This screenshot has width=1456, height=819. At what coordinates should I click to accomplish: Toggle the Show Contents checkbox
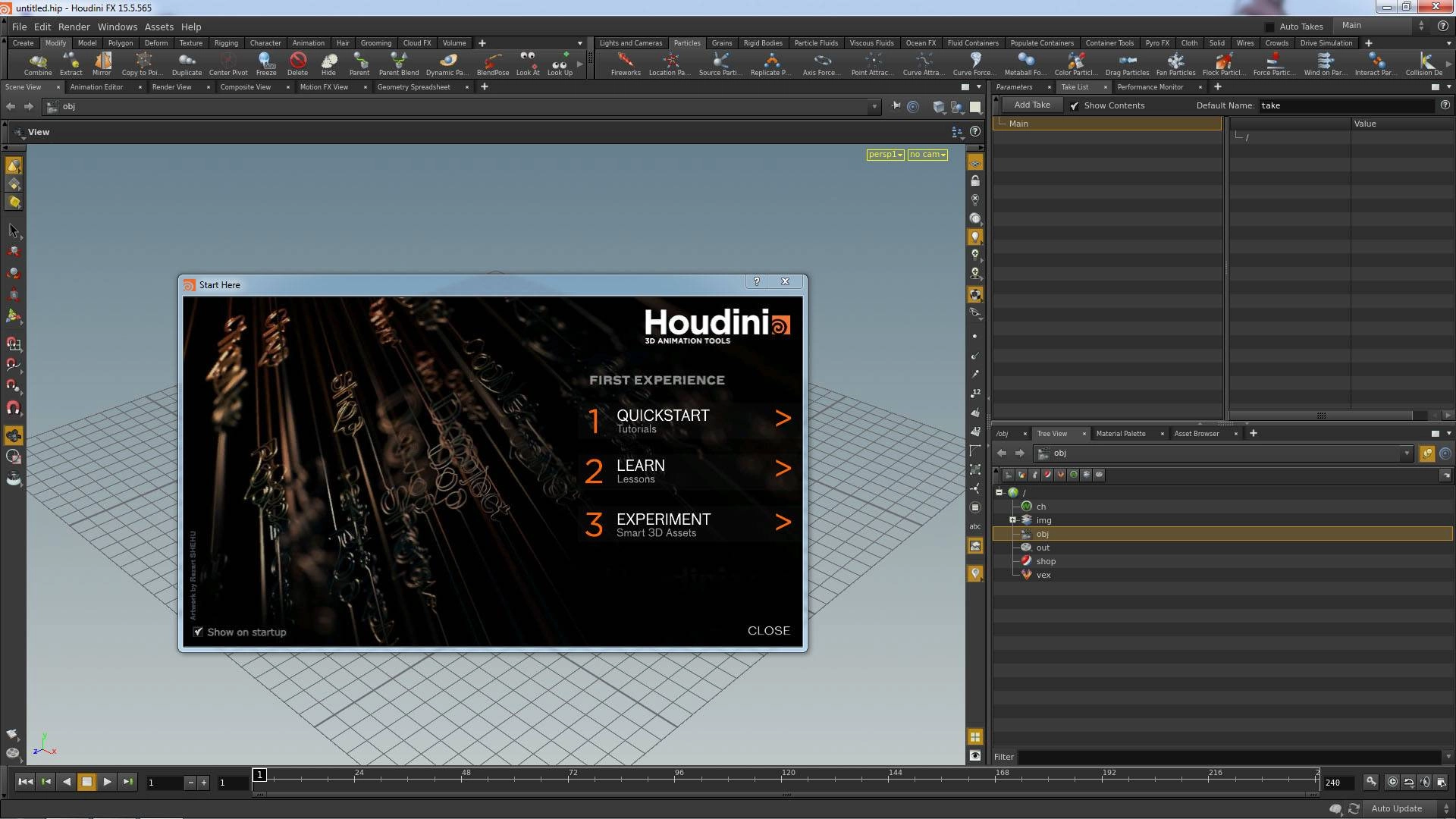pyautogui.click(x=1075, y=106)
